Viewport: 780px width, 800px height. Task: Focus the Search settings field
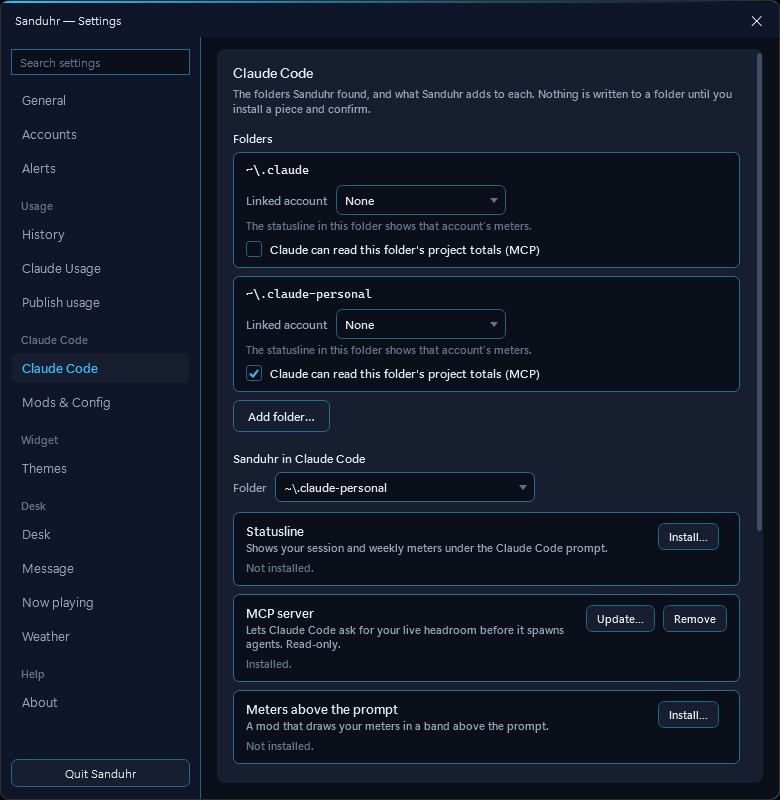(x=100, y=62)
